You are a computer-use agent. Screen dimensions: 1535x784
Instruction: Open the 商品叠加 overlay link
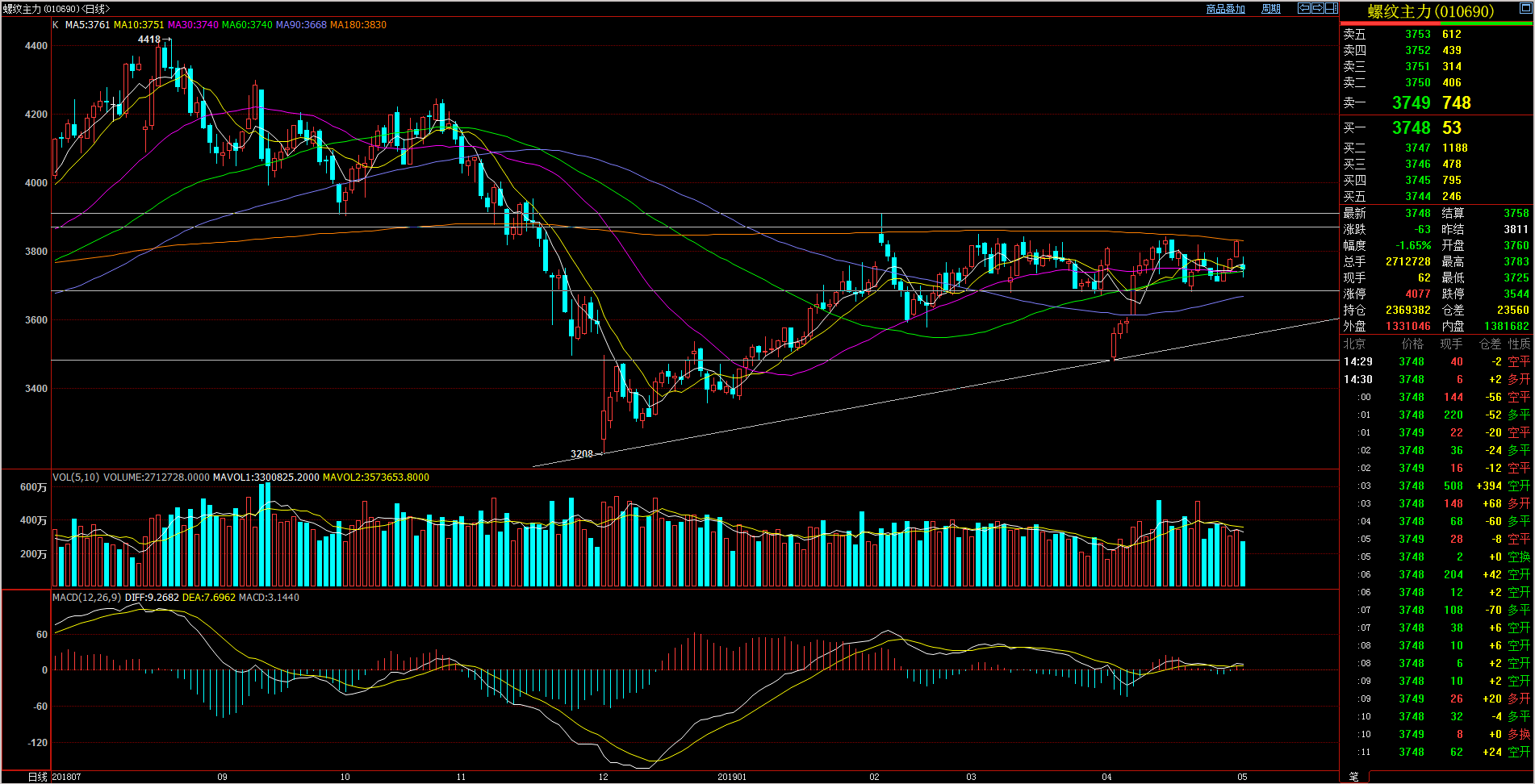(x=1225, y=9)
